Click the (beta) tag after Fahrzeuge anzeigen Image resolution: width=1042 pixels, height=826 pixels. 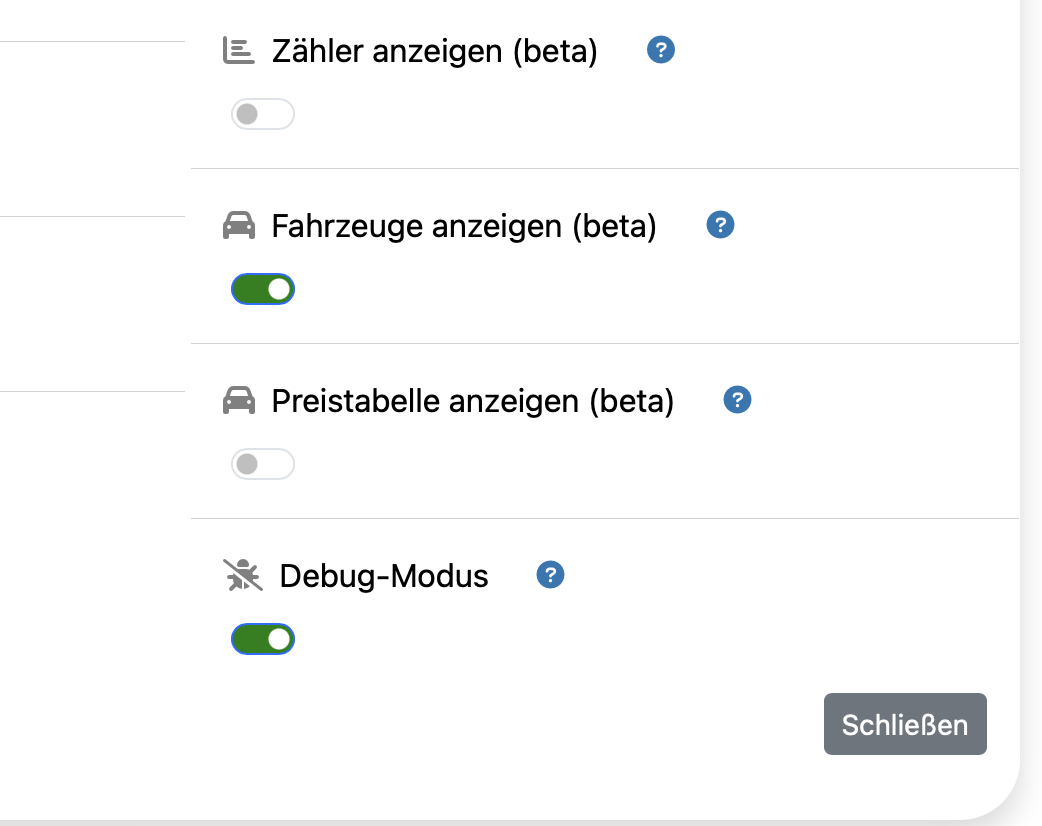[x=614, y=227]
